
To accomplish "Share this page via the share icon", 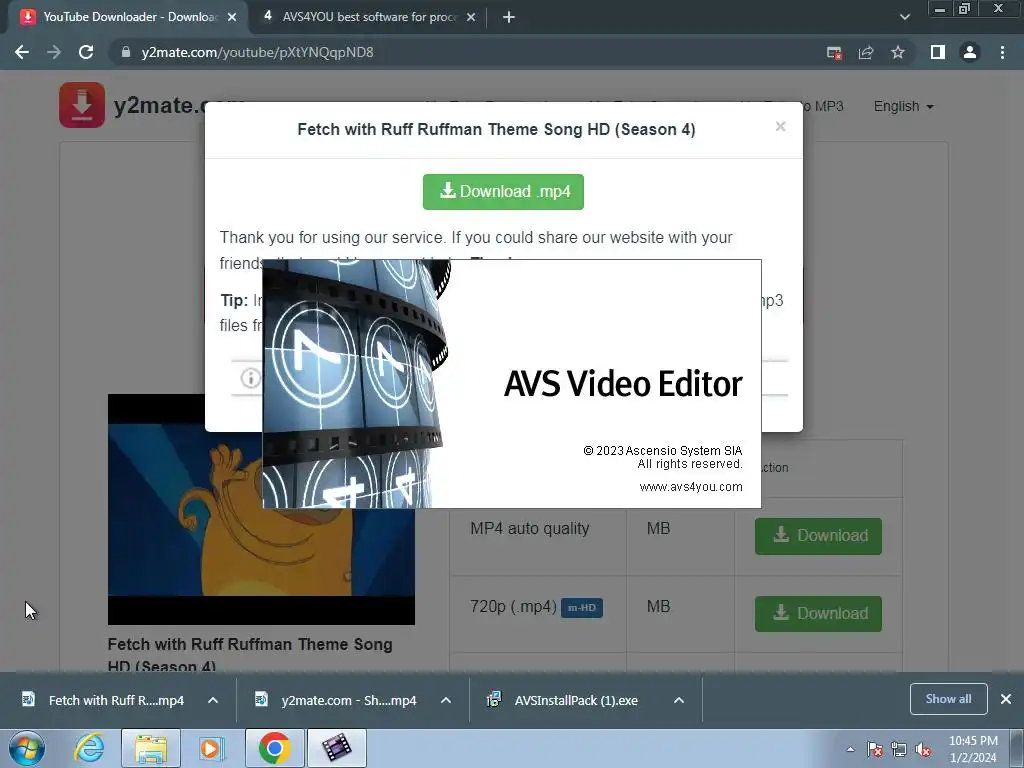I will 866,53.
